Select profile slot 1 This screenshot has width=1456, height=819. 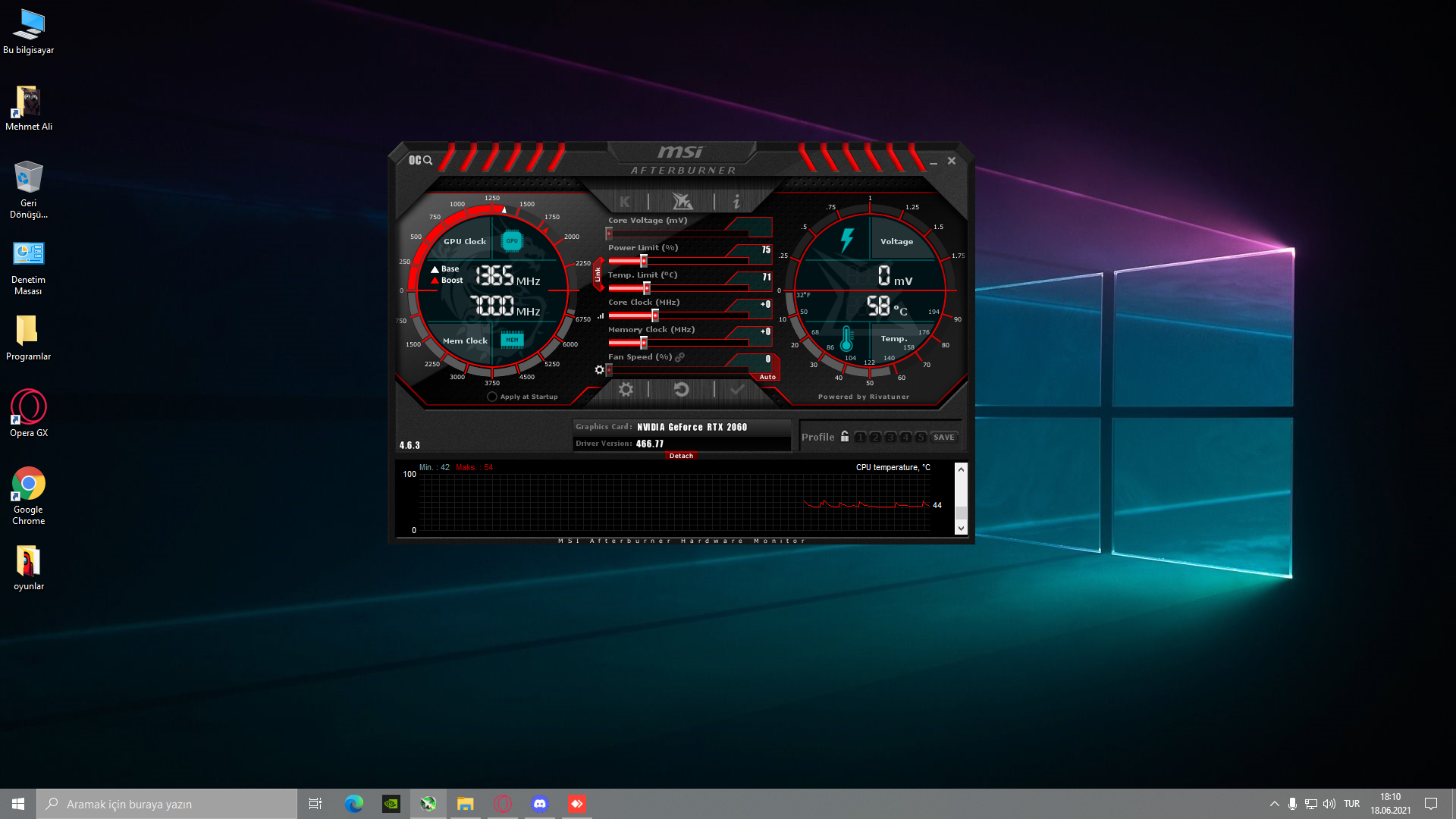tap(860, 438)
